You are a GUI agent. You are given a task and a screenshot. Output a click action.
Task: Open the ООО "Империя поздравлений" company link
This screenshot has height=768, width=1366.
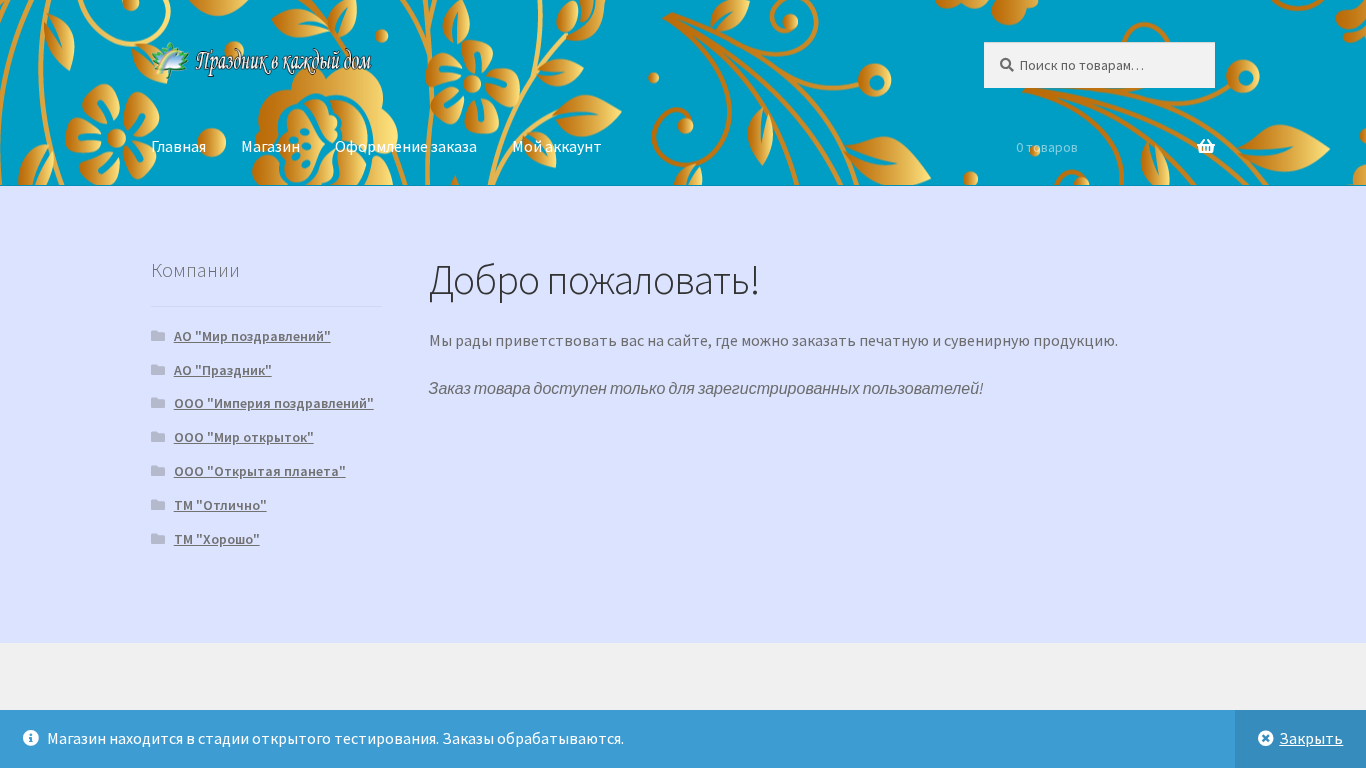coord(274,403)
